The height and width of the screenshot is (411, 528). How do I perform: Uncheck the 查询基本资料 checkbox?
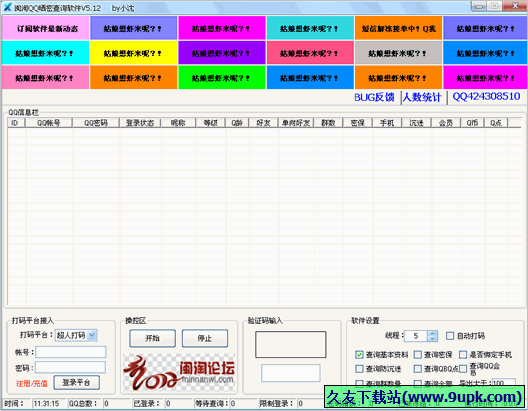359,354
